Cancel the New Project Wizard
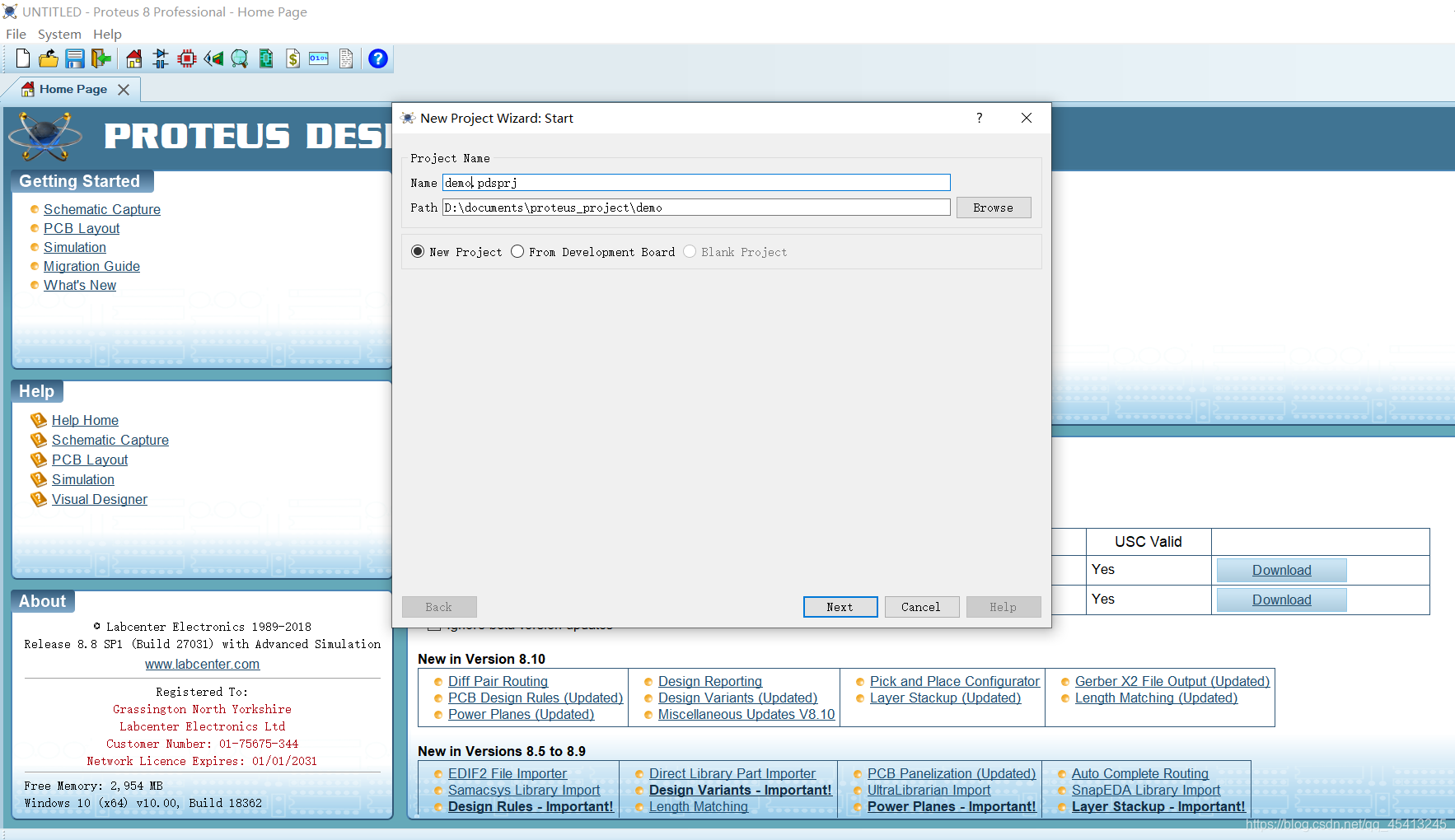1455x840 pixels. tap(921, 607)
